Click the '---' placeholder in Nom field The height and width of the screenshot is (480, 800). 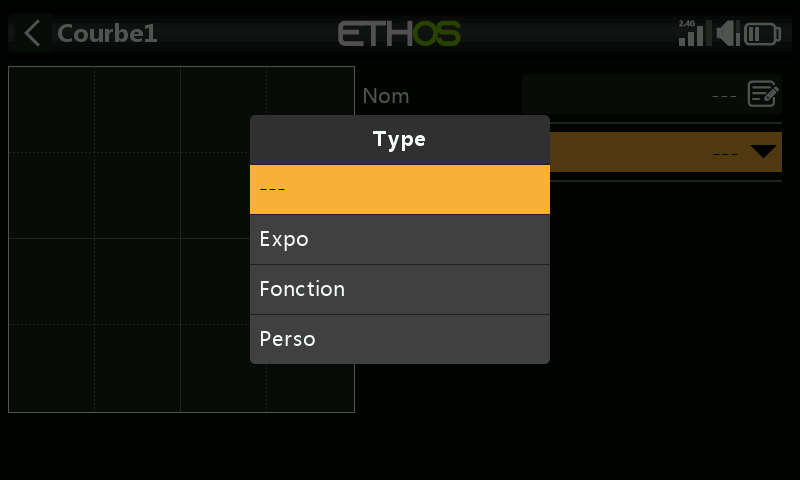(x=724, y=96)
